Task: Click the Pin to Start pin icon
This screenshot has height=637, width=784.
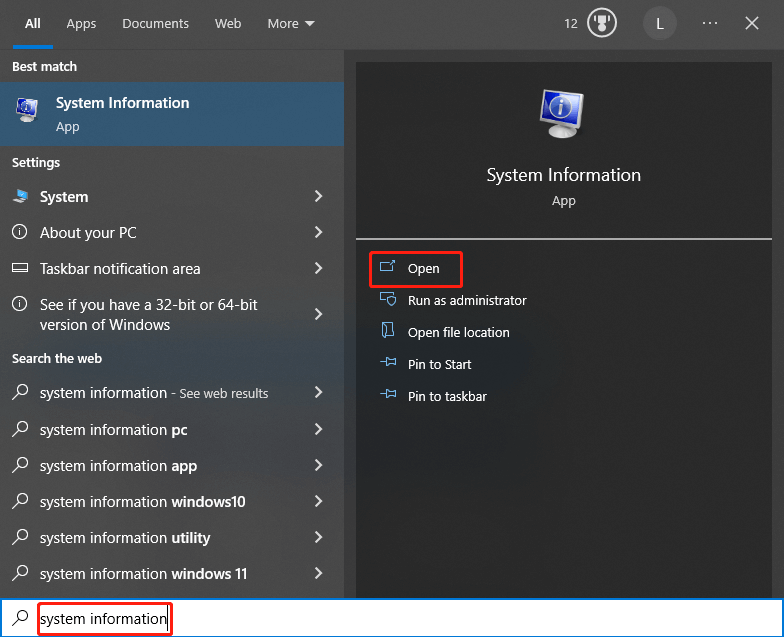Action: coord(388,362)
